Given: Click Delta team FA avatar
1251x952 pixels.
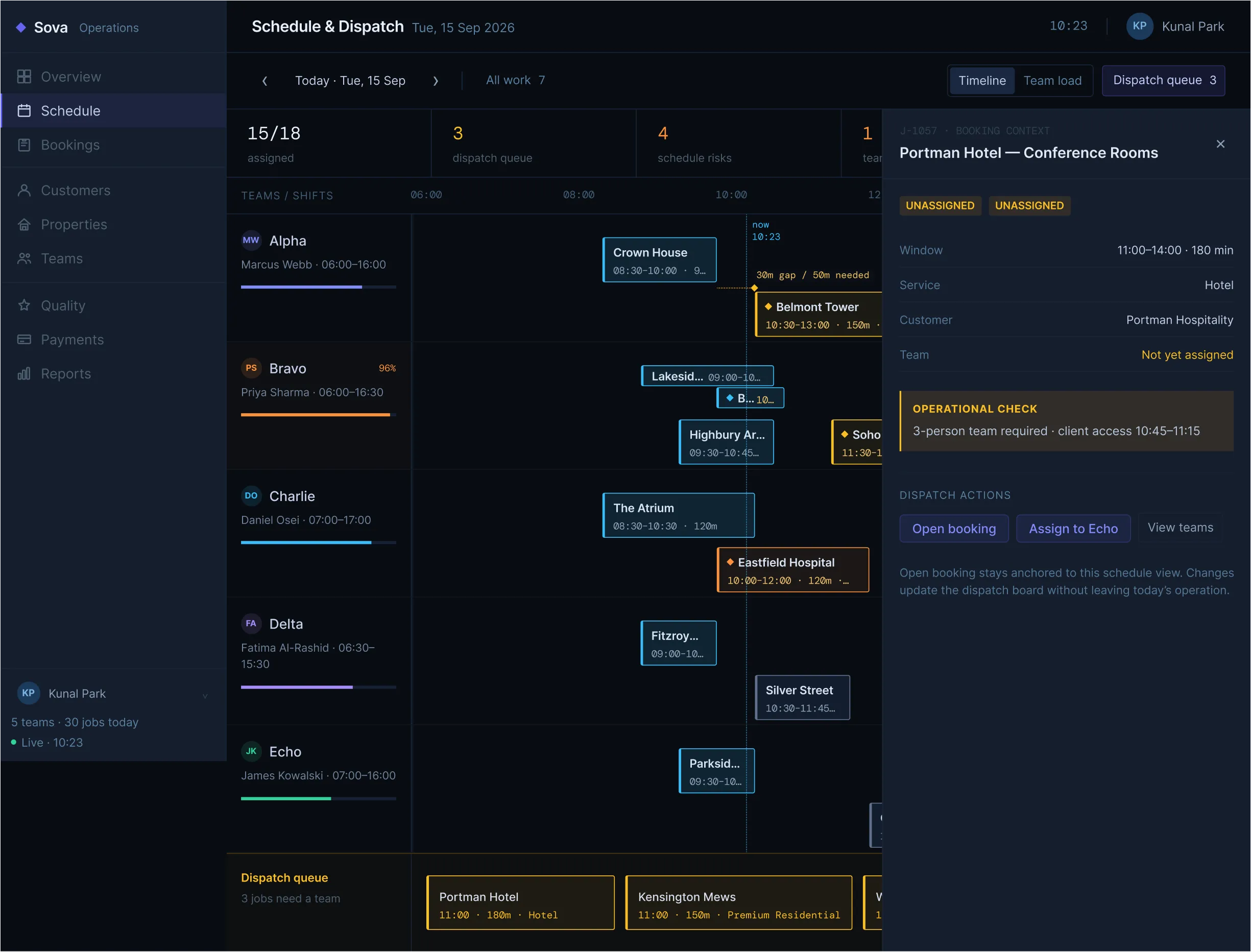Looking at the screenshot, I should click(x=251, y=623).
